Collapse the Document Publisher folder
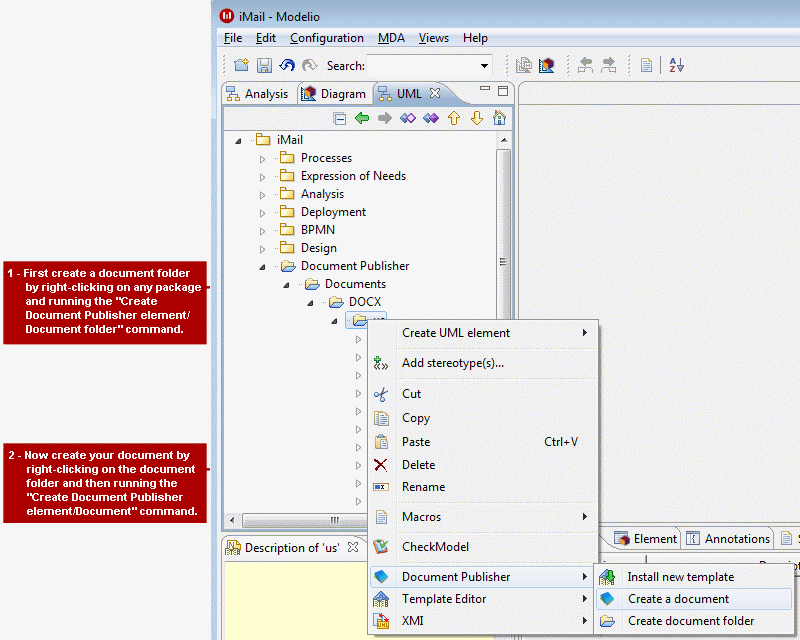 pos(262,266)
